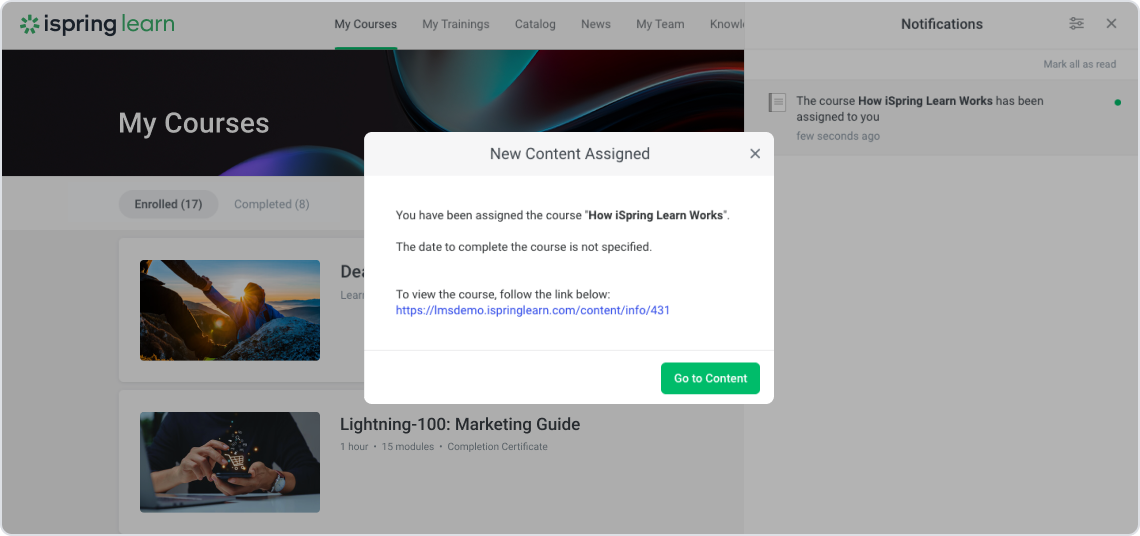The height and width of the screenshot is (536, 1140).
Task: Select the Enrolled (17) filter
Action: point(169,204)
